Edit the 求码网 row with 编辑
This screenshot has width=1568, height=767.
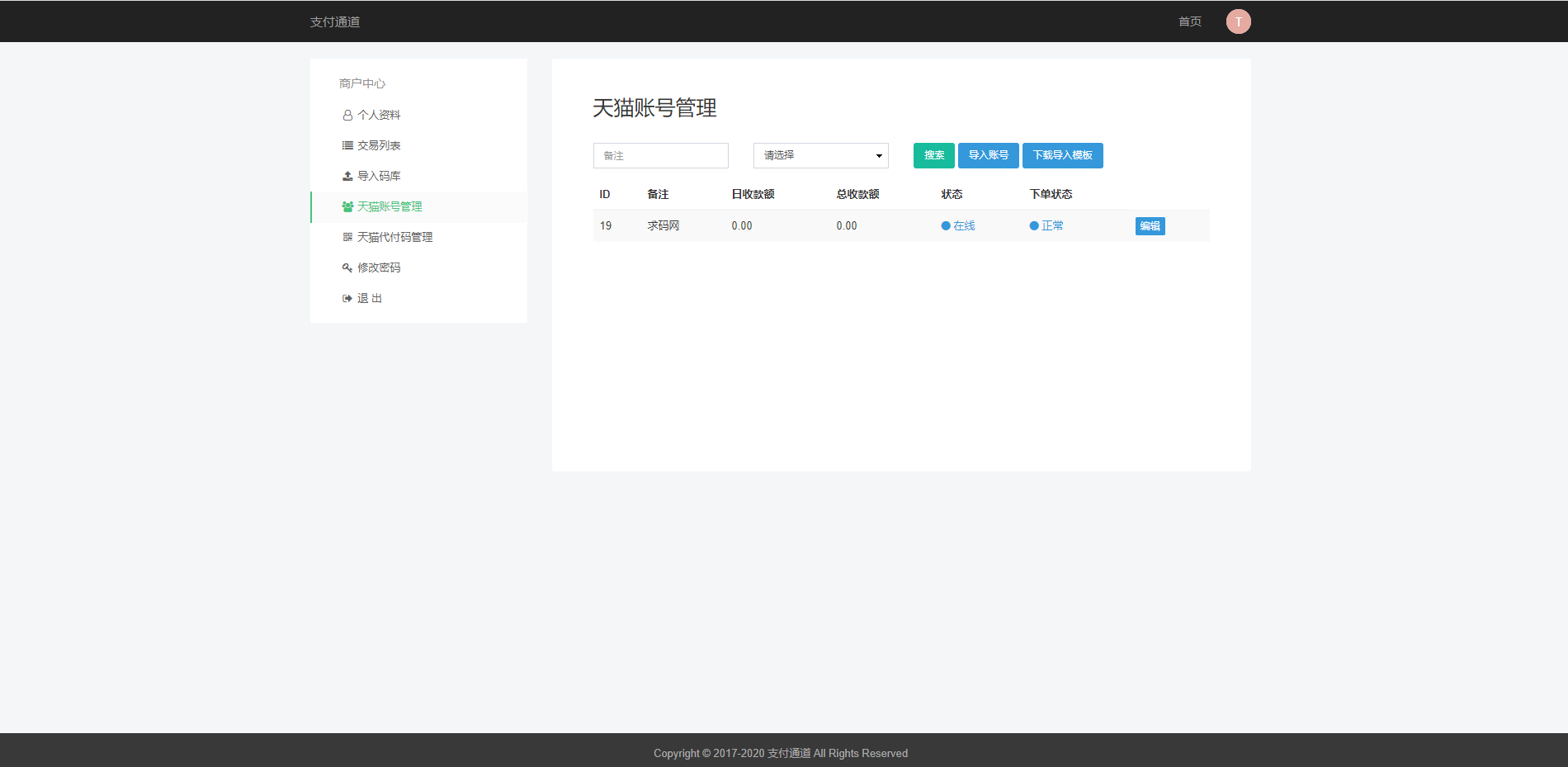(x=1150, y=226)
